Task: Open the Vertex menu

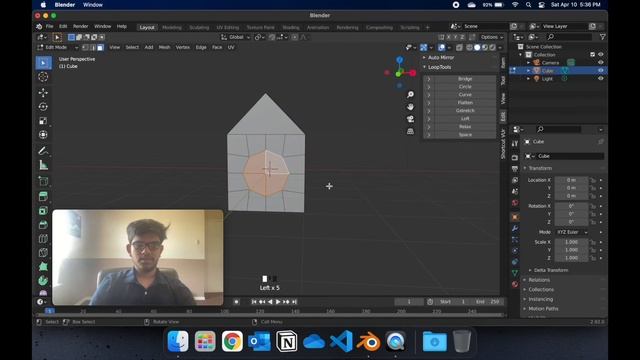Action: coord(182,47)
